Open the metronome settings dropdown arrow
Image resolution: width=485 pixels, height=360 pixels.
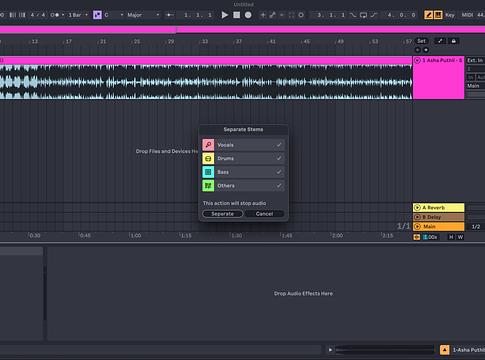[x=63, y=15]
